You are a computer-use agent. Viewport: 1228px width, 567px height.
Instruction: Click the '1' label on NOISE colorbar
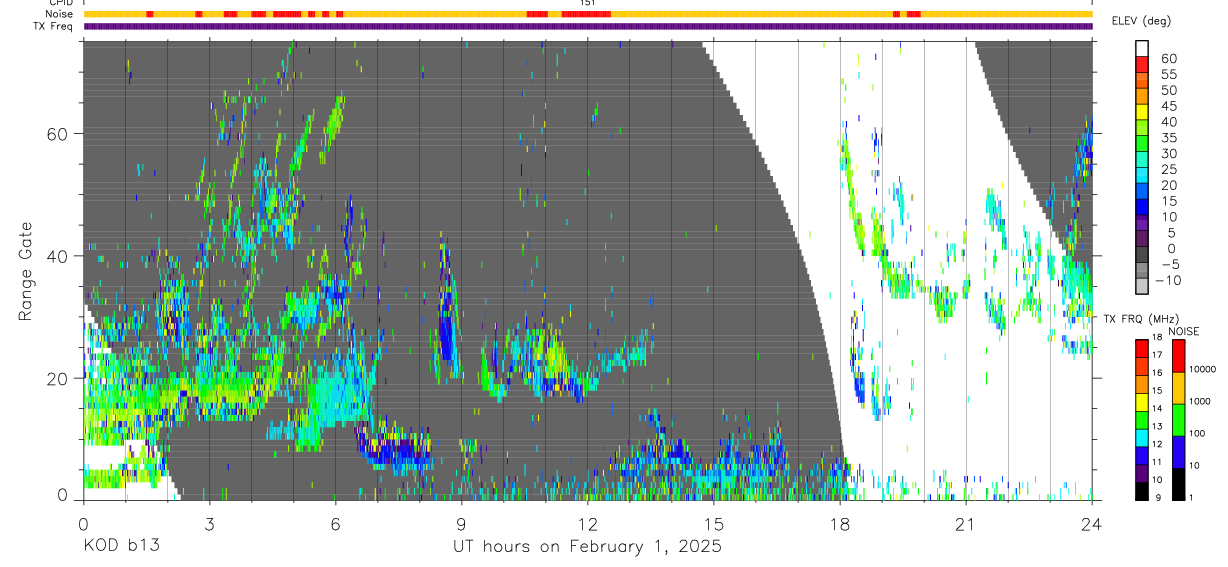(x=1193, y=498)
